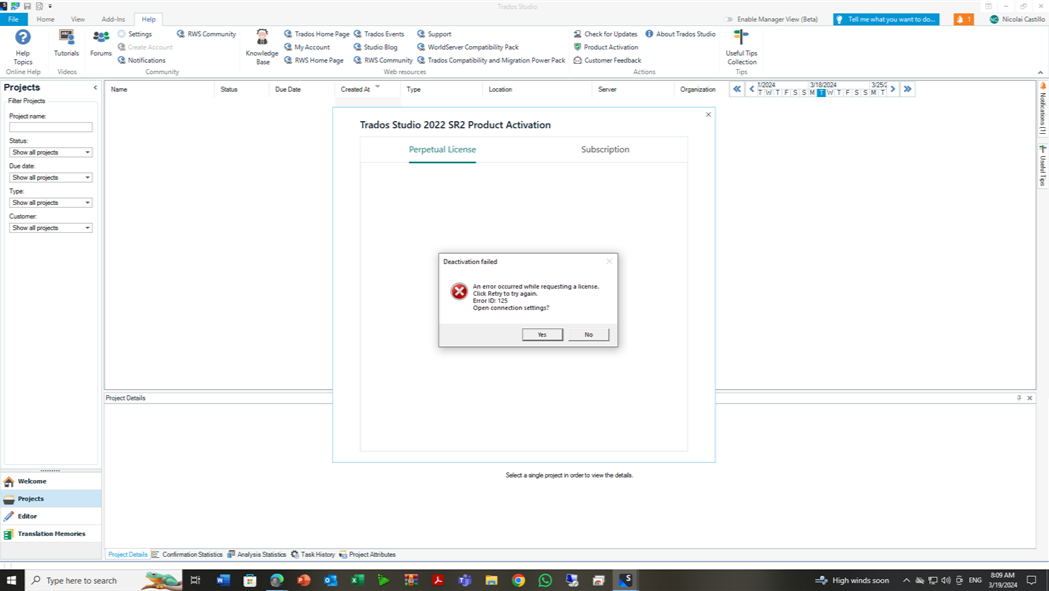Move timeline one step left

[x=751, y=89]
